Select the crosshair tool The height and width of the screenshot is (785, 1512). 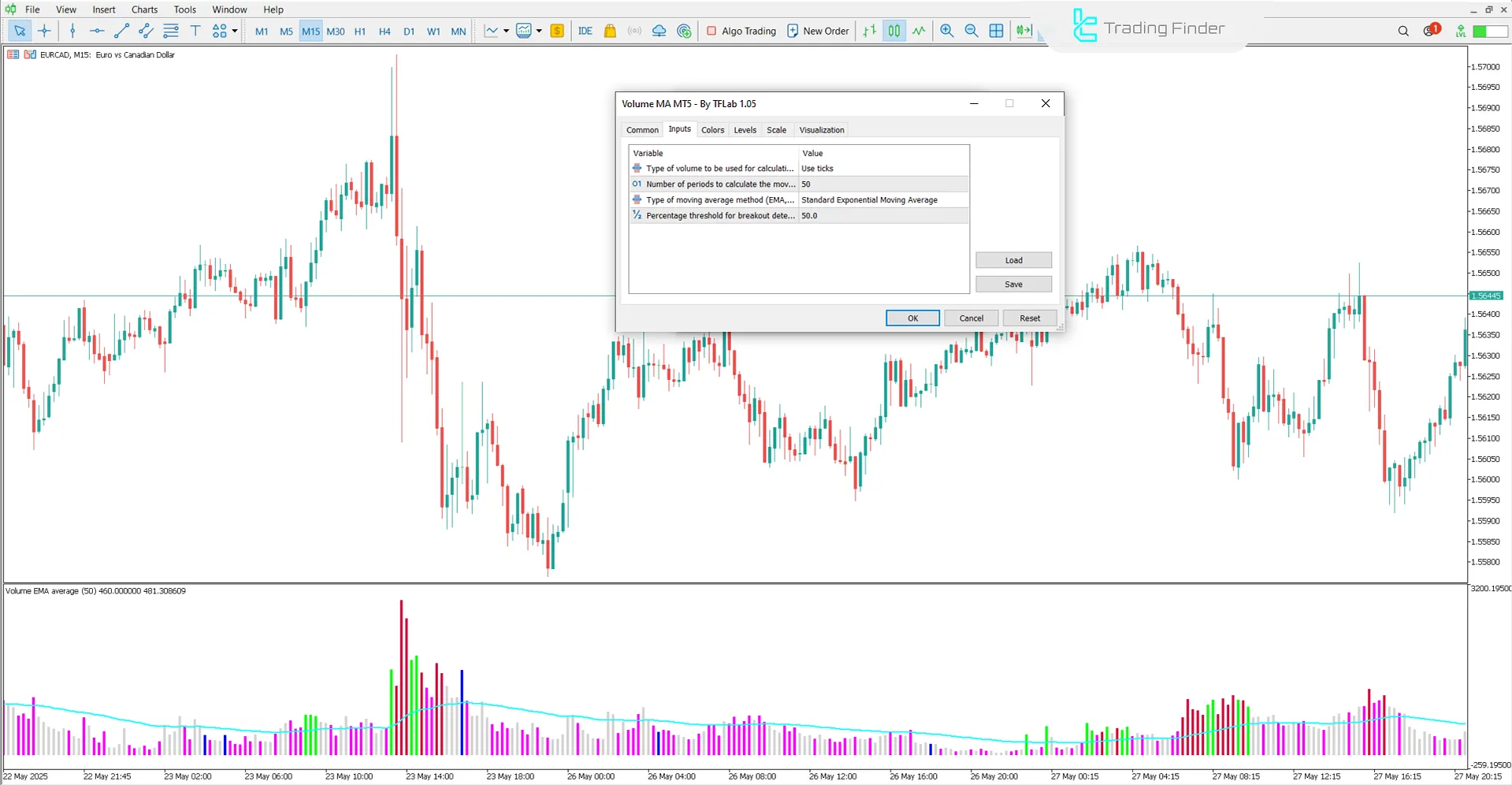pyautogui.click(x=45, y=31)
